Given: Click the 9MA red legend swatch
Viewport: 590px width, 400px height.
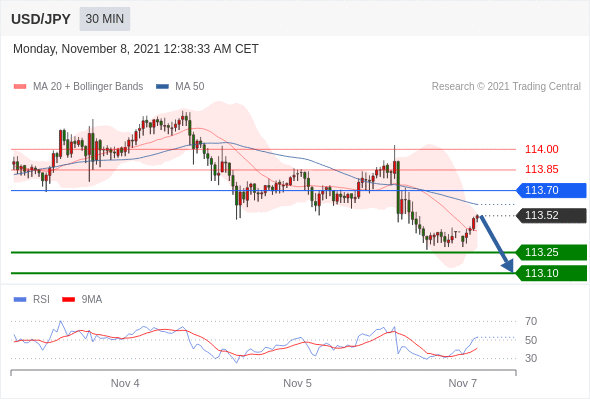Looking at the screenshot, I should pyautogui.click(x=68, y=300).
